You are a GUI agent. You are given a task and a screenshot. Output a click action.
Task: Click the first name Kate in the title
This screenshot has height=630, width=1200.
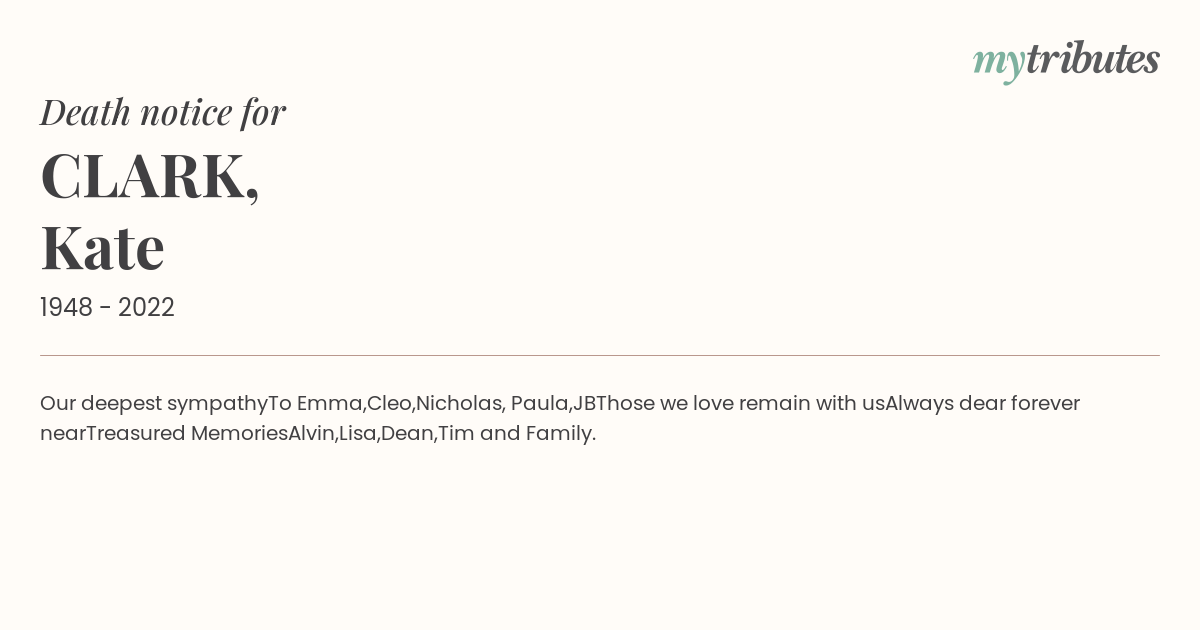tap(102, 248)
